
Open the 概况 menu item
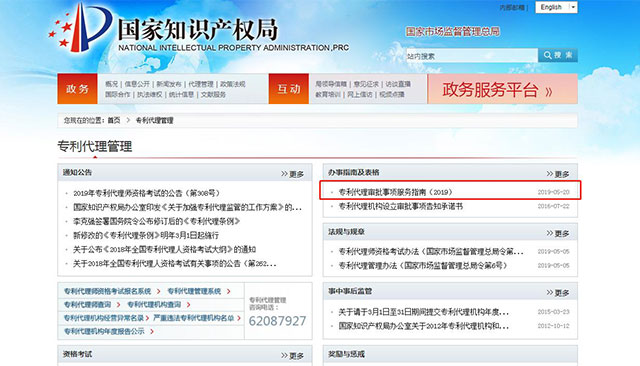[111, 84]
